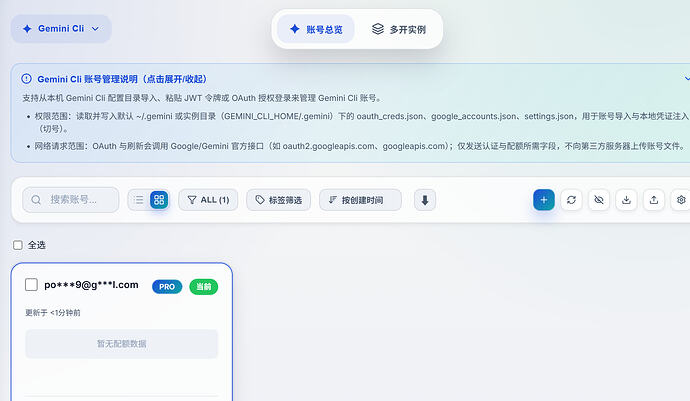This screenshot has height=401, width=690.
Task: Collapse the Gemini Cli 账号管理说明 banner
Action: (122, 79)
